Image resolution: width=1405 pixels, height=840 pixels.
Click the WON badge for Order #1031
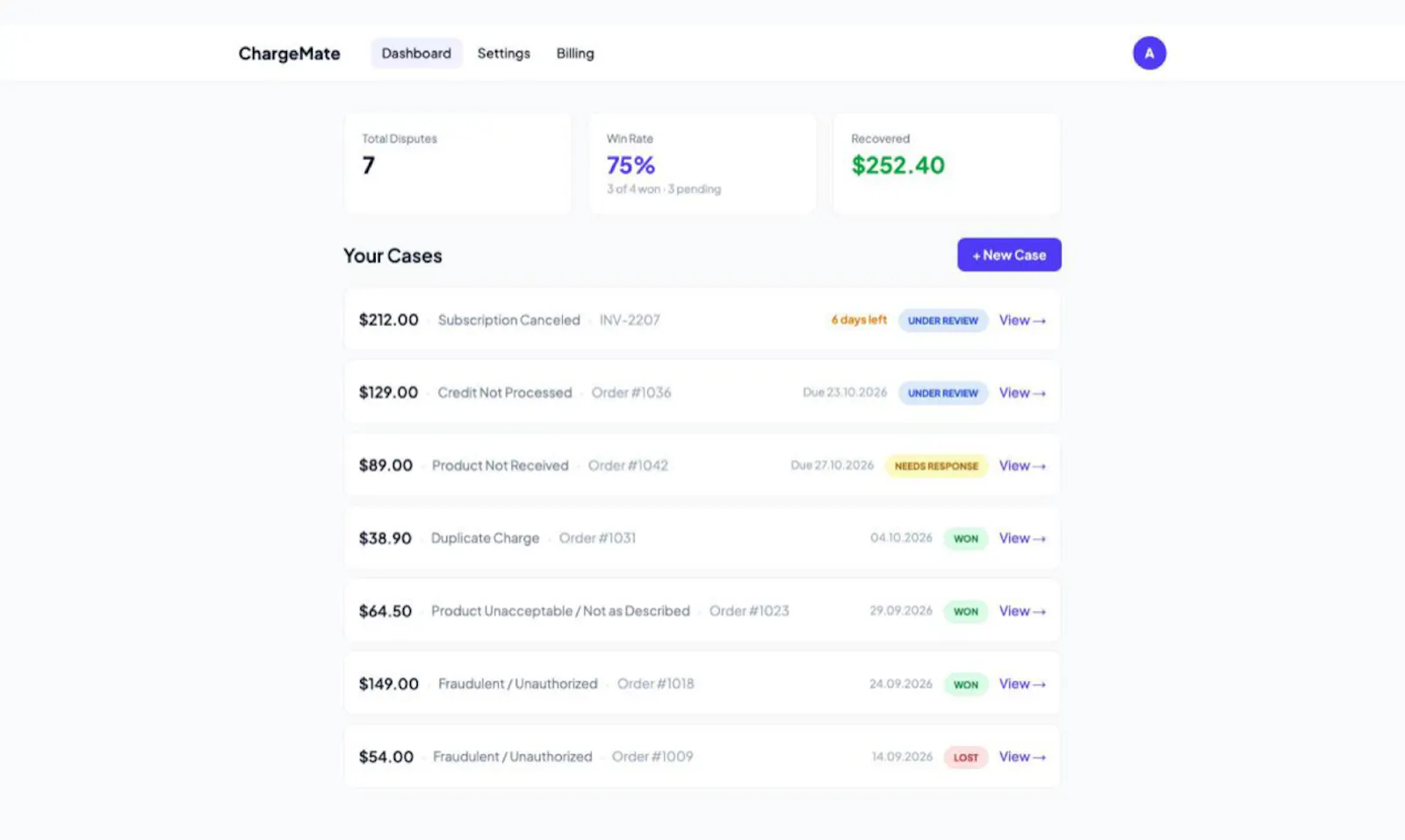[x=966, y=539]
